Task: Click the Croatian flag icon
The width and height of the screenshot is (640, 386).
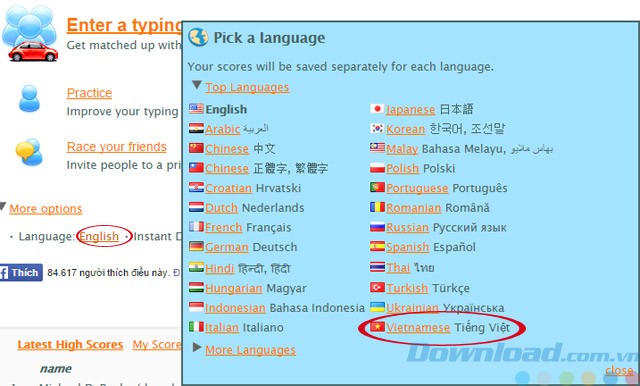Action: [x=196, y=187]
